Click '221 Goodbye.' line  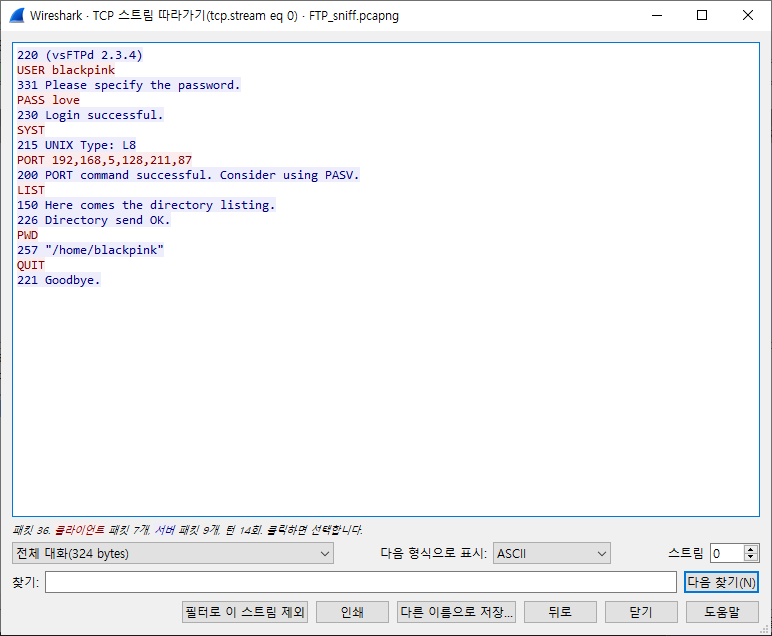[59, 280]
